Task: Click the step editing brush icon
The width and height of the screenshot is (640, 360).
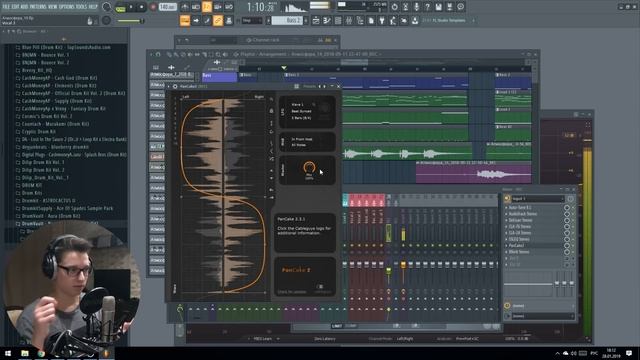Action: 207,20
